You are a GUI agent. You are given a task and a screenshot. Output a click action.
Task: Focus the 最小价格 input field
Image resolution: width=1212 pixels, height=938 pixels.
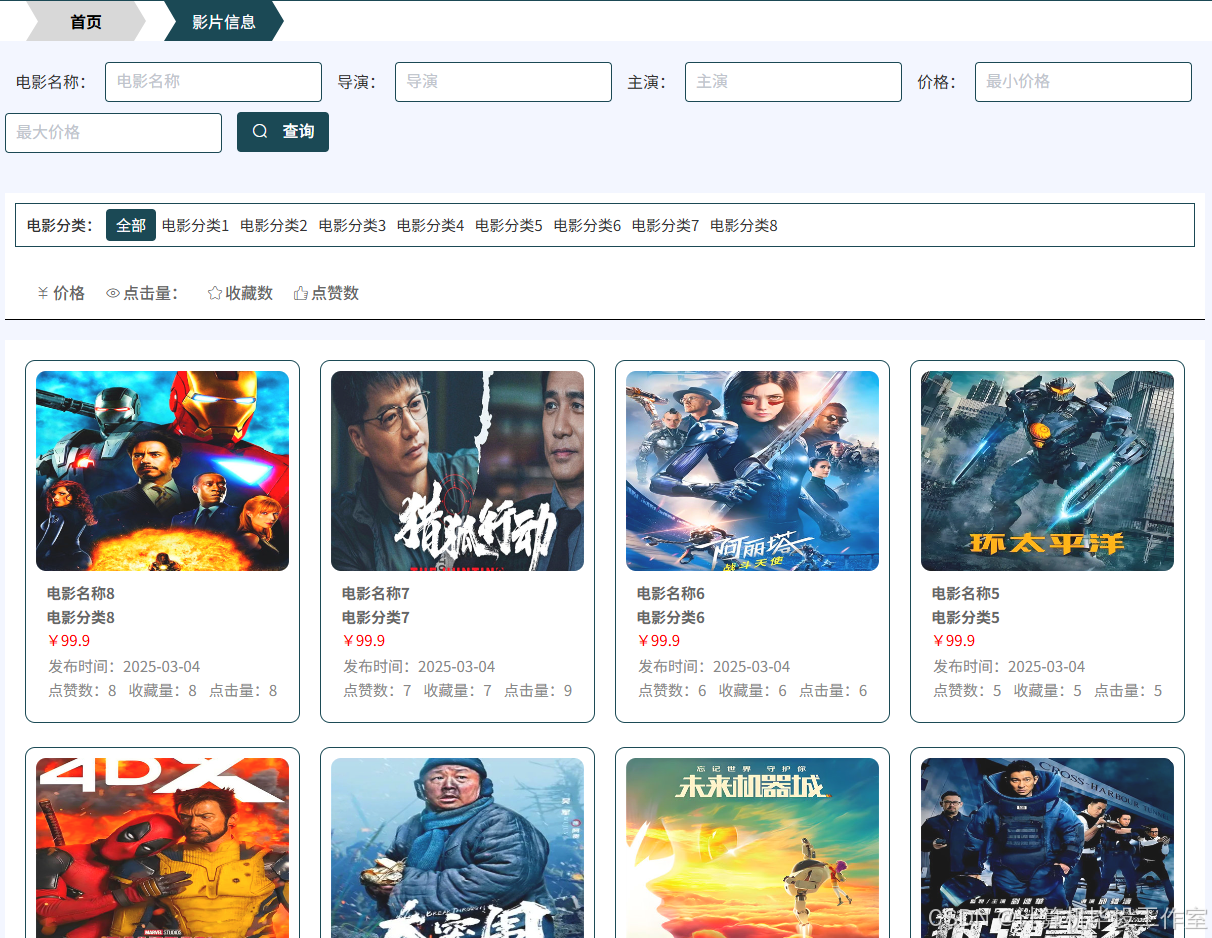[x=1083, y=82]
